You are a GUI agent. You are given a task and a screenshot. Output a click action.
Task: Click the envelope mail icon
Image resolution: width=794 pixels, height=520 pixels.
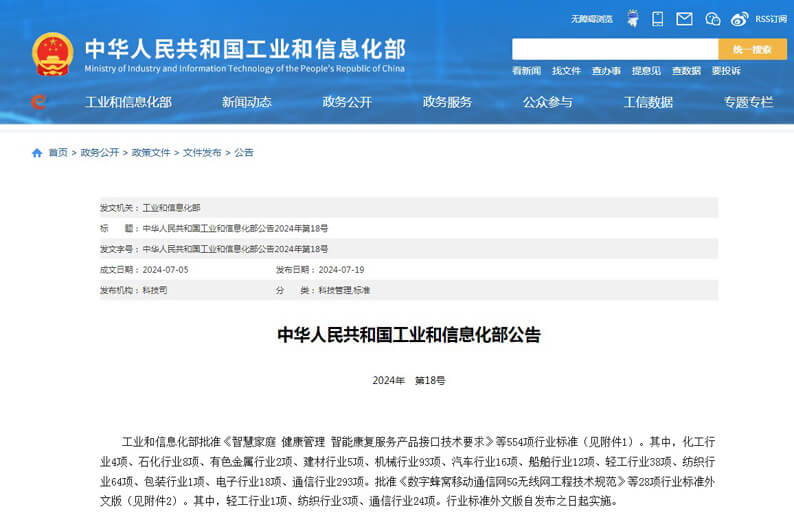(x=684, y=19)
